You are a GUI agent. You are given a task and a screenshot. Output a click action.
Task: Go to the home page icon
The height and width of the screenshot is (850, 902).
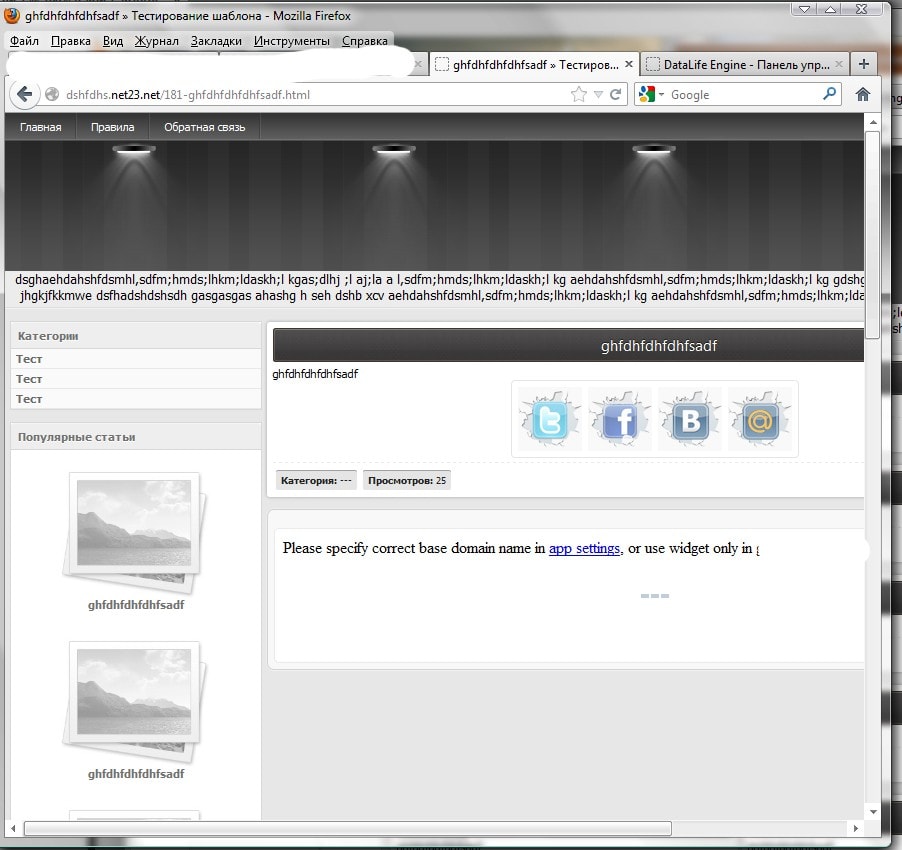[x=863, y=94]
